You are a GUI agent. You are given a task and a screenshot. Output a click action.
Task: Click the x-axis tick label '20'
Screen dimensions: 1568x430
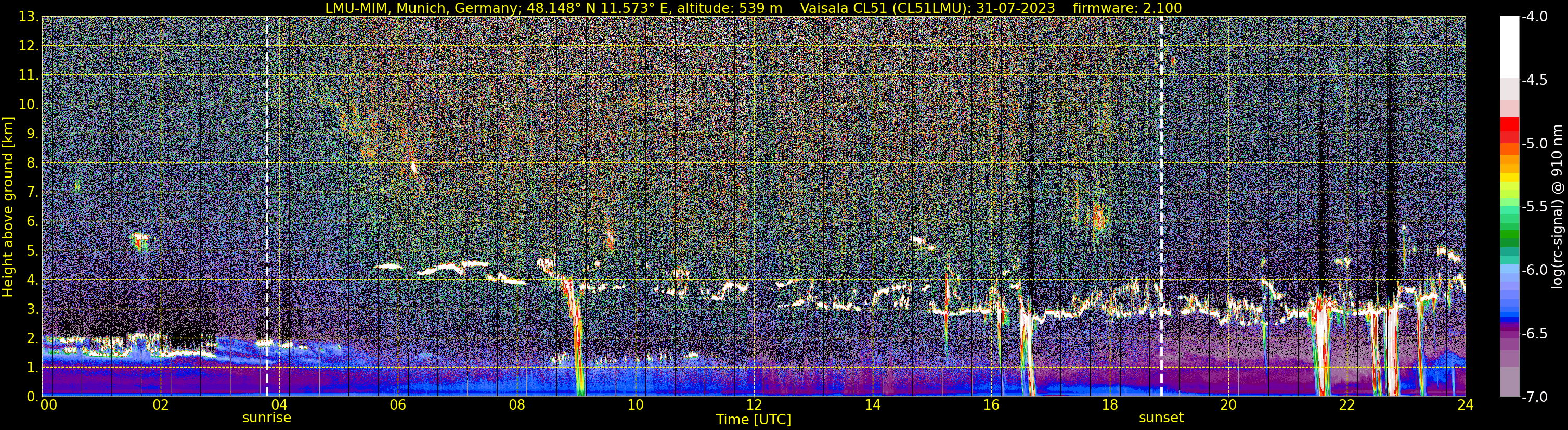[x=1228, y=405]
